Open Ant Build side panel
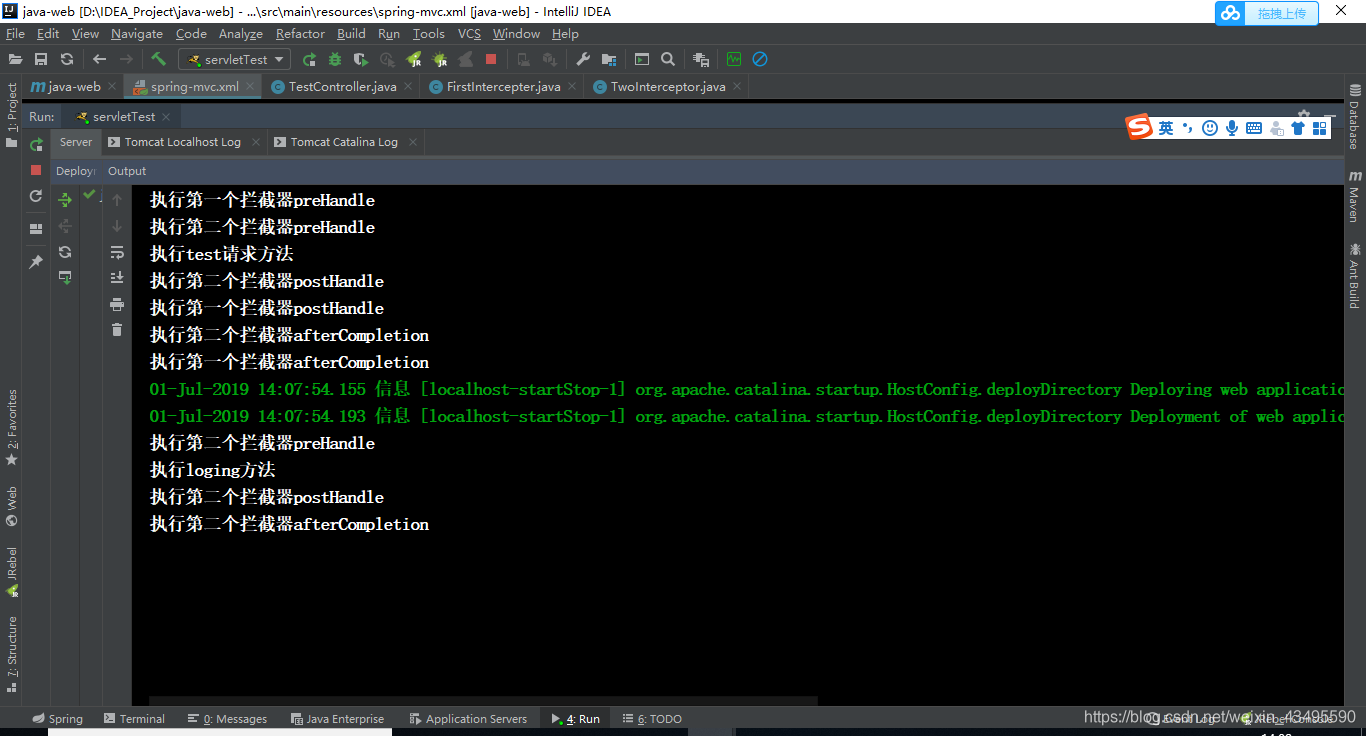Image resolution: width=1366 pixels, height=736 pixels. point(1354,275)
